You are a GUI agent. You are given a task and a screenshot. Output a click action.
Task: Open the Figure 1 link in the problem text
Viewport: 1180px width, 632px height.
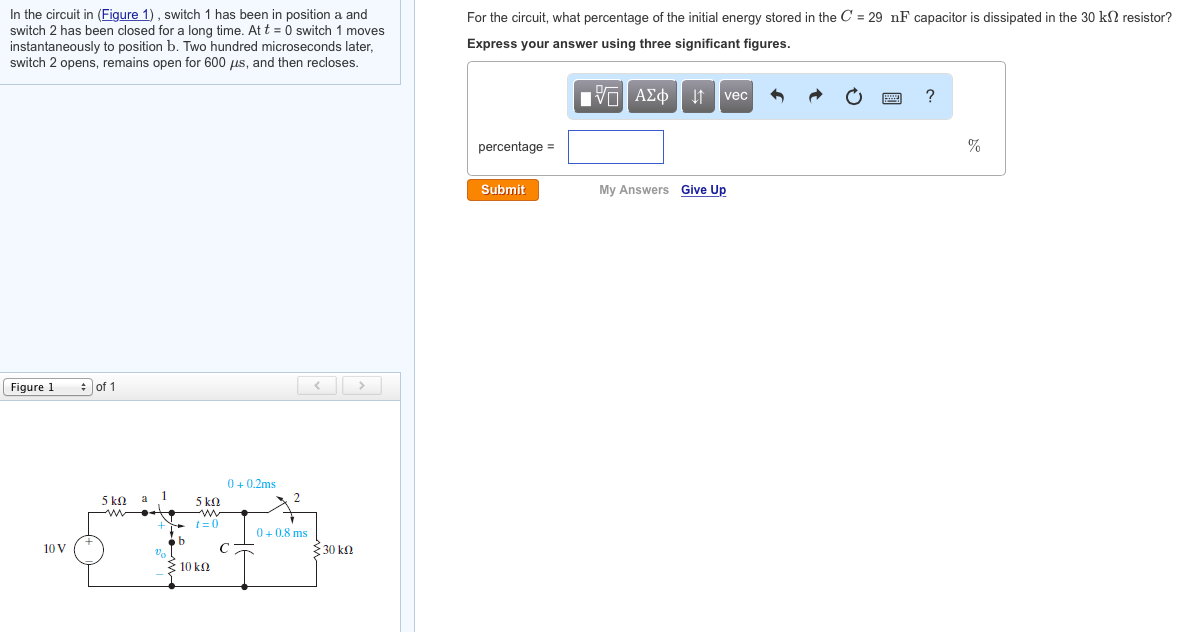click(125, 13)
